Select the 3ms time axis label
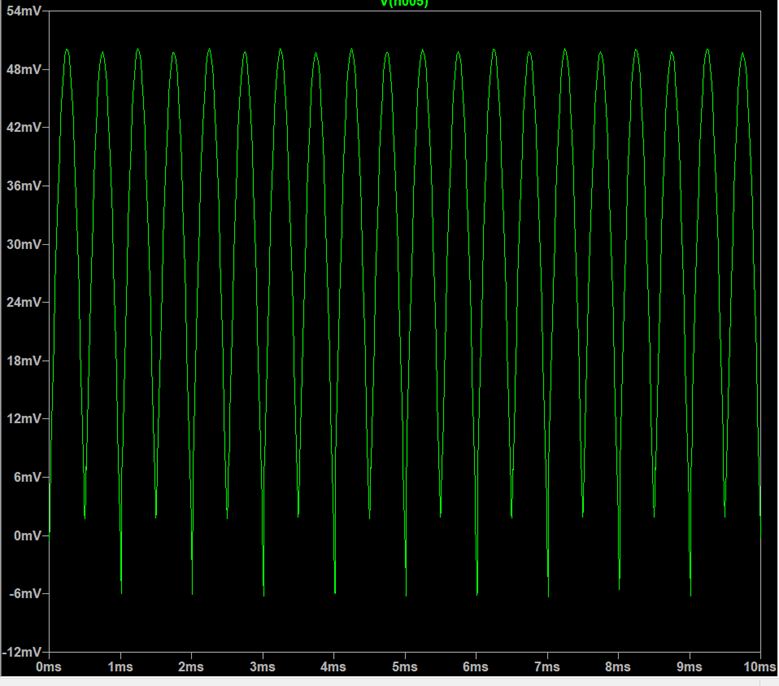 (262, 667)
